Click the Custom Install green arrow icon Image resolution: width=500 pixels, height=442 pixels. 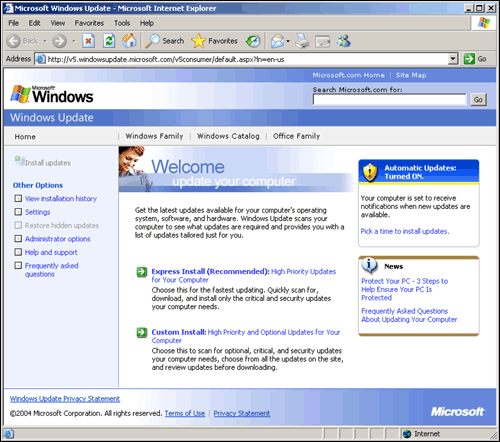pos(142,333)
